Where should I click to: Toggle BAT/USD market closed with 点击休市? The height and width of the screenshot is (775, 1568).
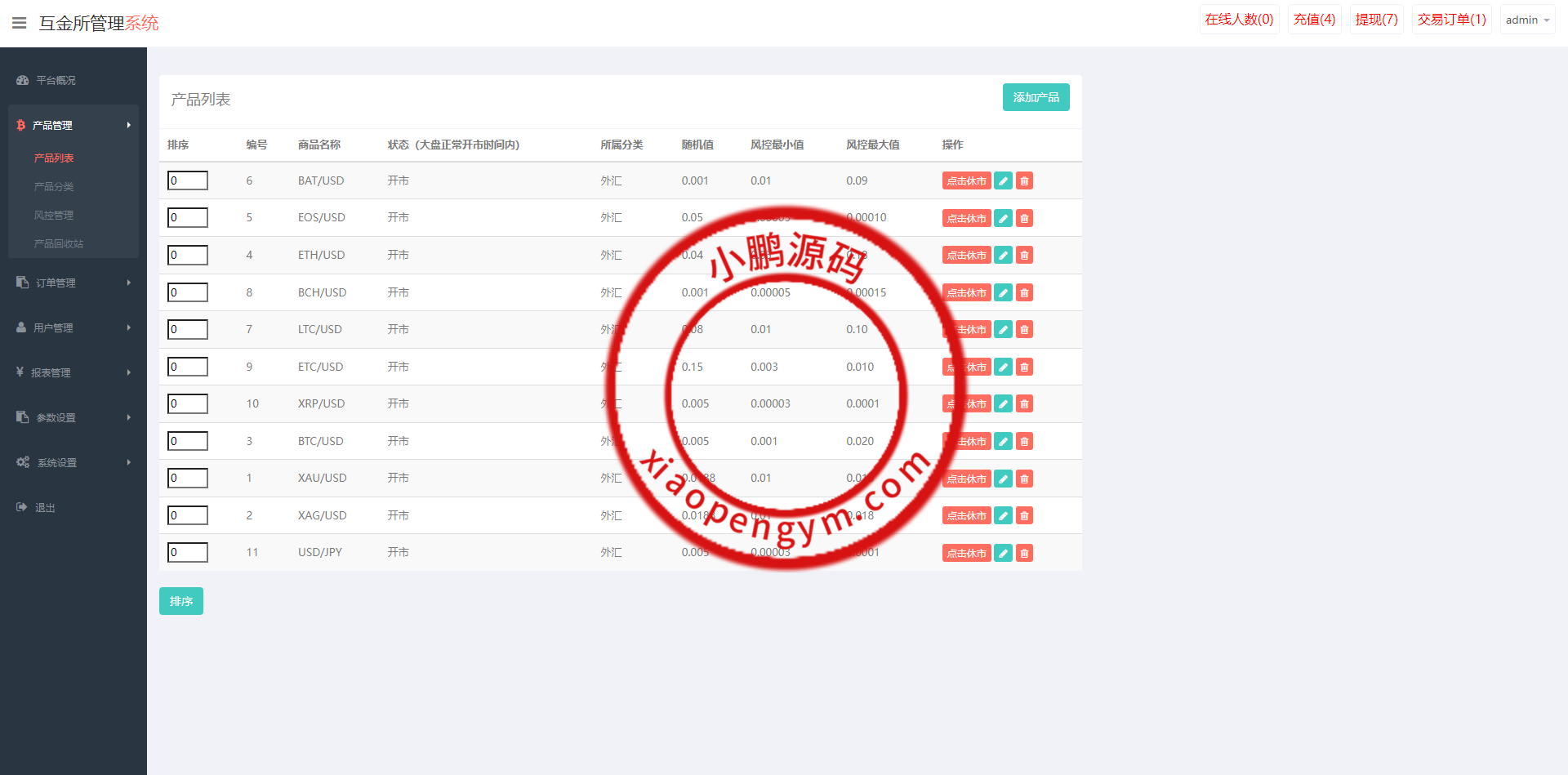[x=966, y=181]
